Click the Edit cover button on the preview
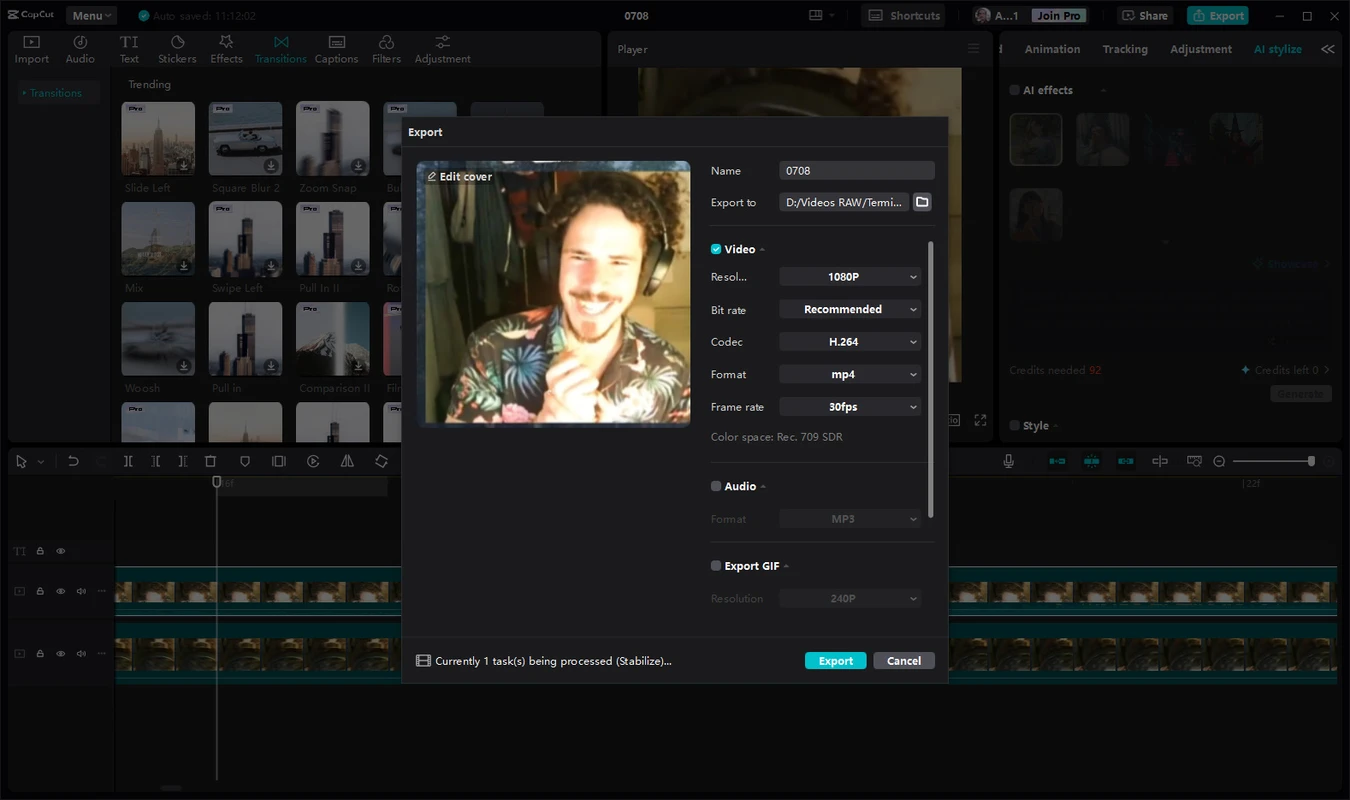The height and width of the screenshot is (800, 1350). 459,176
